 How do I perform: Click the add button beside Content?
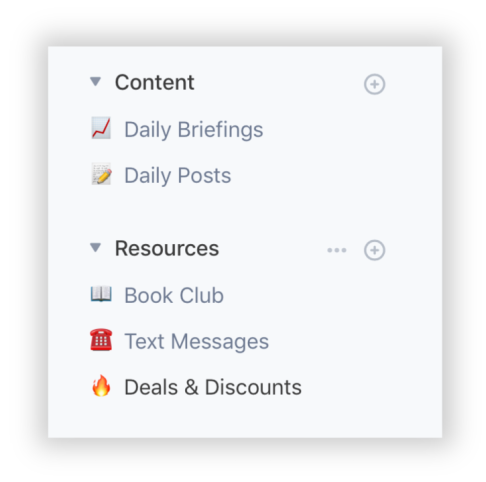click(x=374, y=84)
